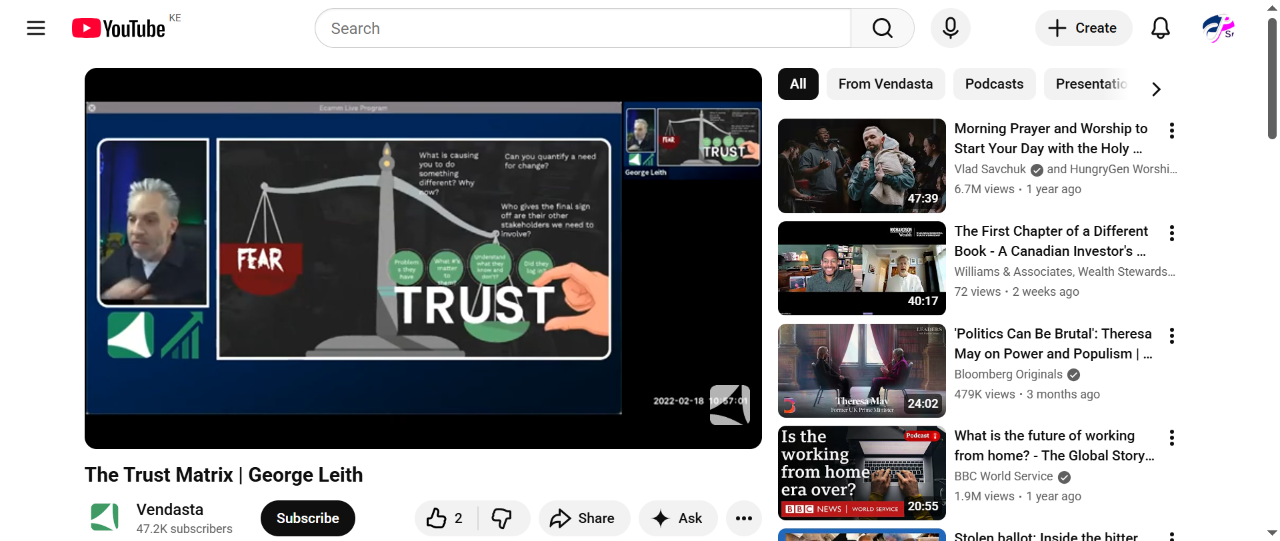Select the From Vendasta chip
Viewport: 1280px width, 541px height.
click(886, 84)
